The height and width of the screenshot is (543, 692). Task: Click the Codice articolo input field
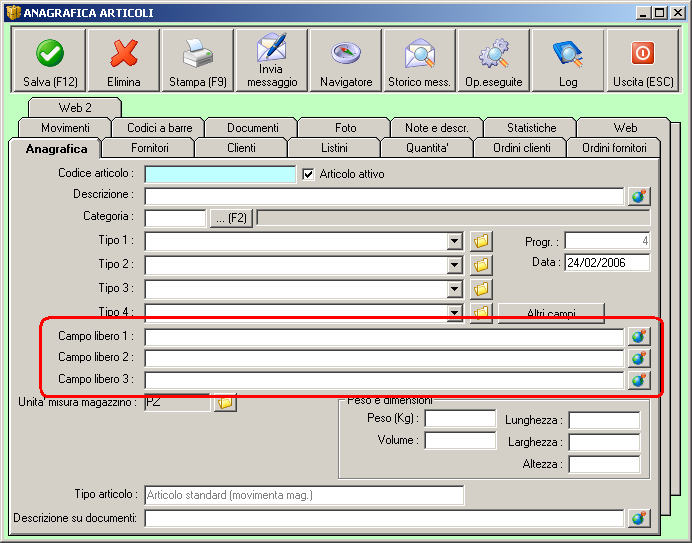coord(220,174)
